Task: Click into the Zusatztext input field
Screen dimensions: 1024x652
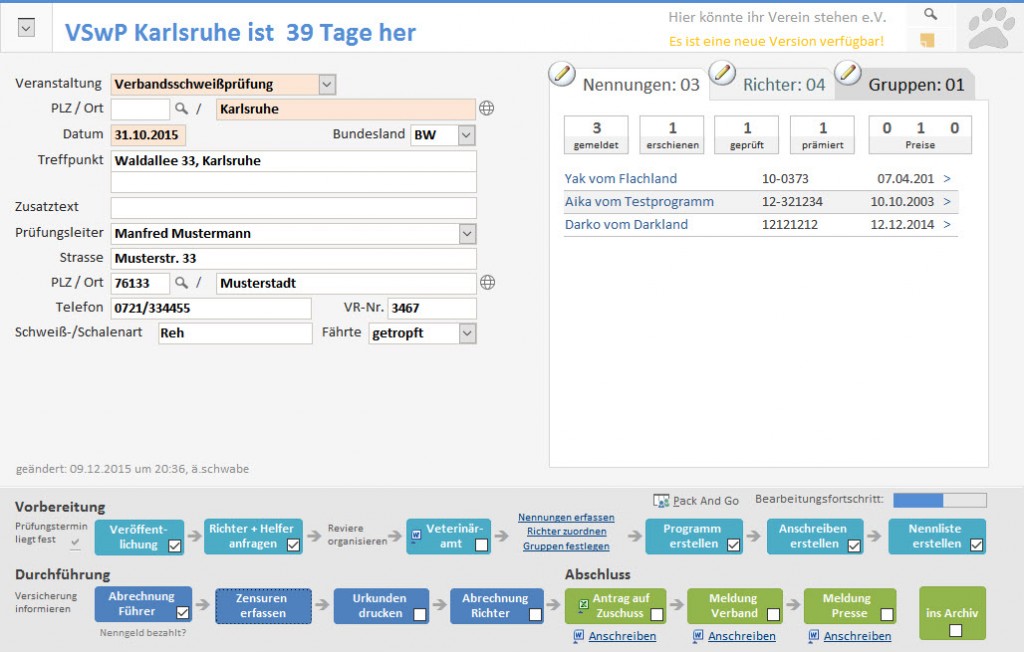Action: click(293, 208)
